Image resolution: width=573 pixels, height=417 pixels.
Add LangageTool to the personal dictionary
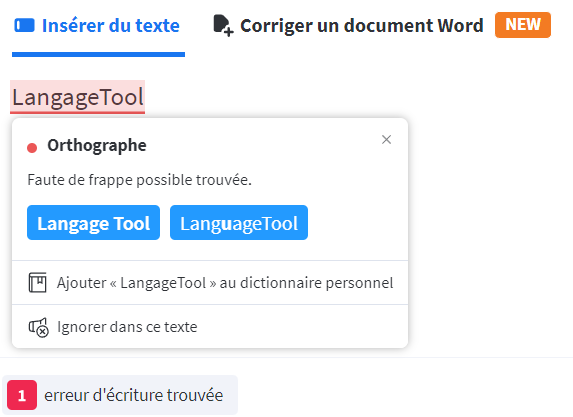[210, 283]
